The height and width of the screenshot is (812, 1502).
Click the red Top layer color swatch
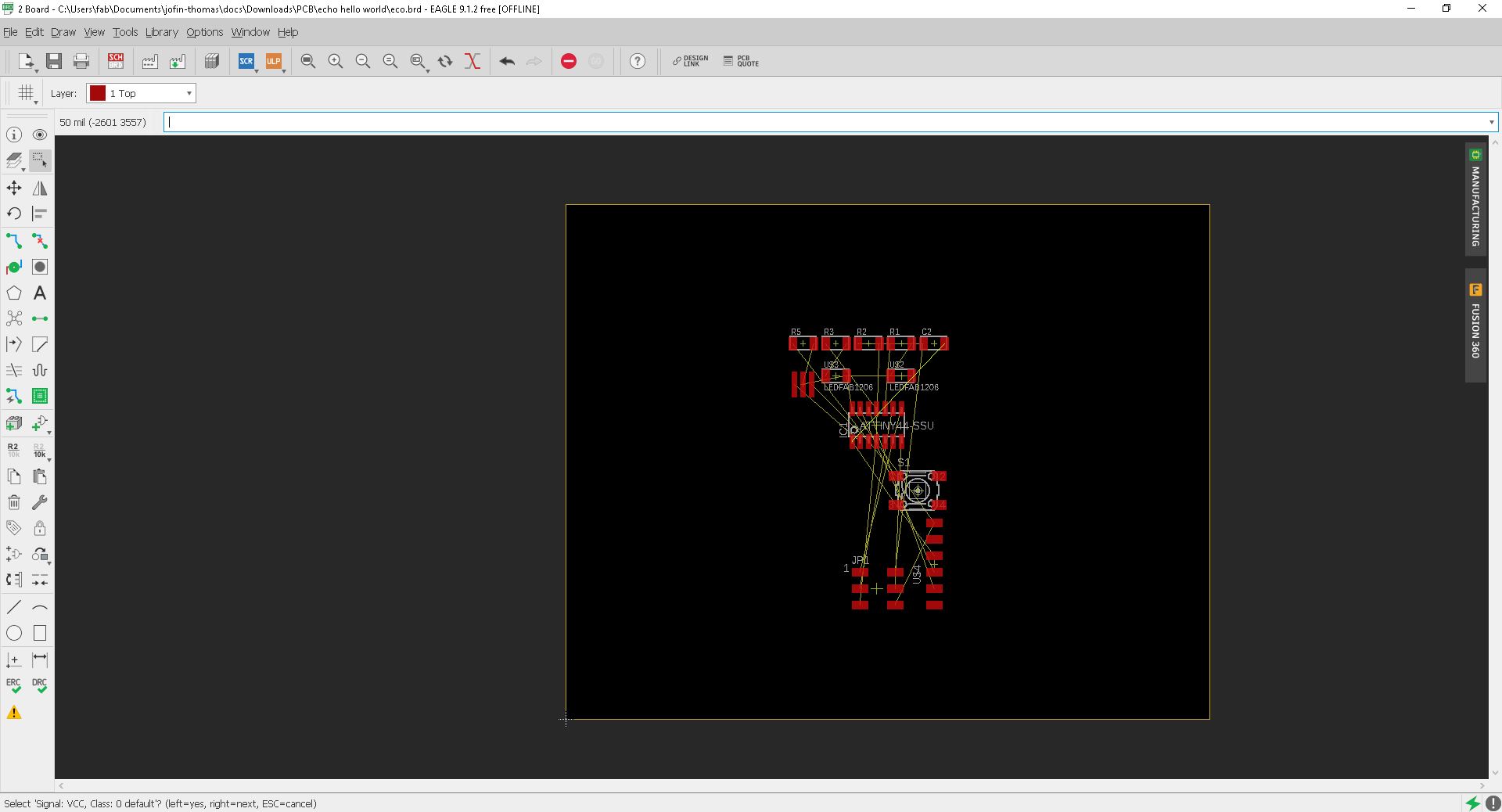tap(98, 94)
